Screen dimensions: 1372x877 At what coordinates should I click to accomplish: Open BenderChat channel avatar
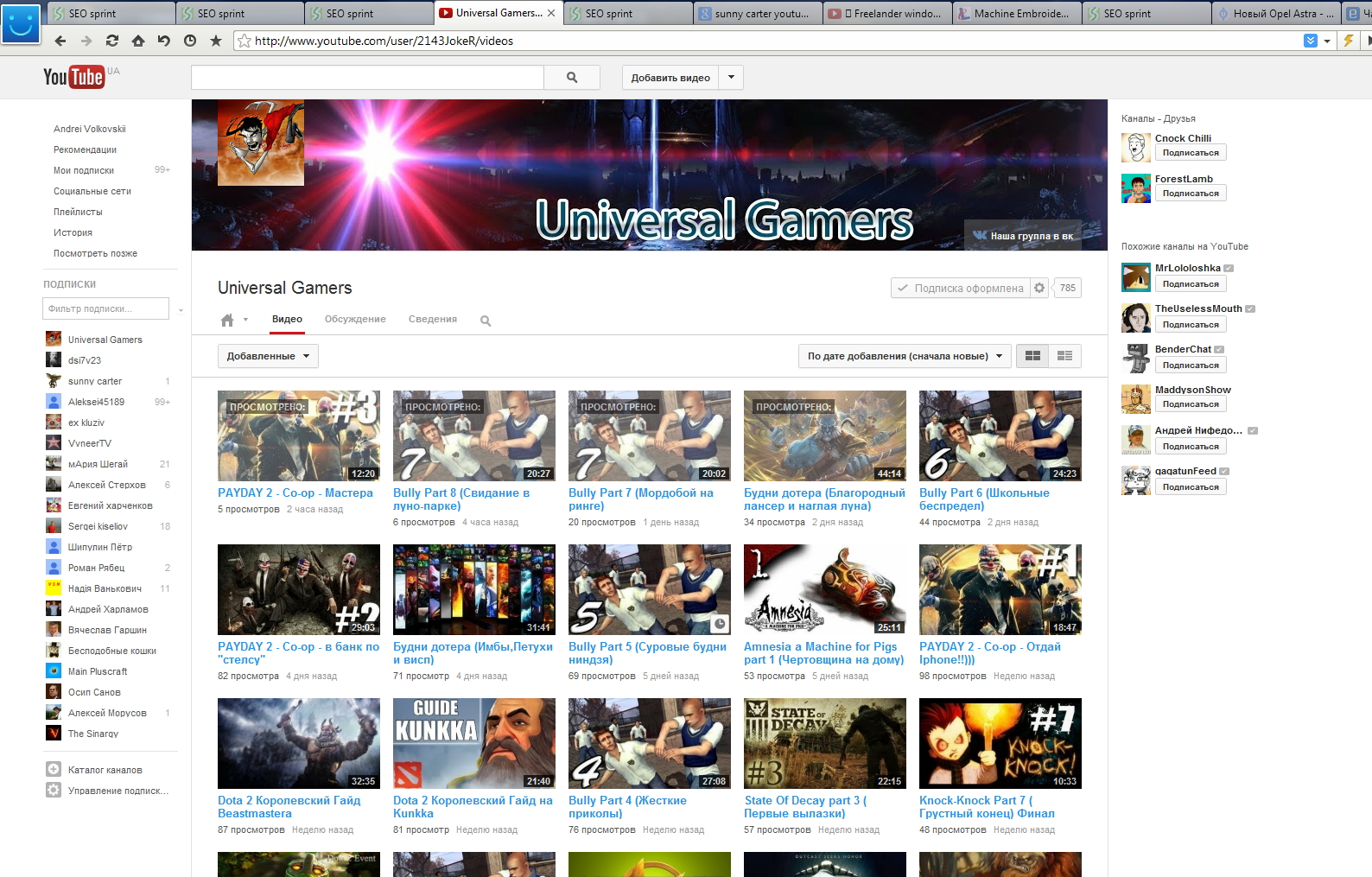[x=1136, y=359]
